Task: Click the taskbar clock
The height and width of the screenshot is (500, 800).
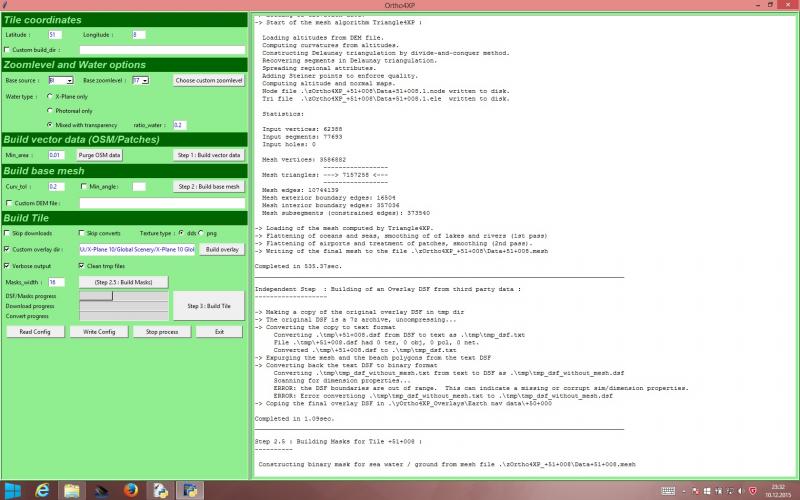Action: (778, 491)
